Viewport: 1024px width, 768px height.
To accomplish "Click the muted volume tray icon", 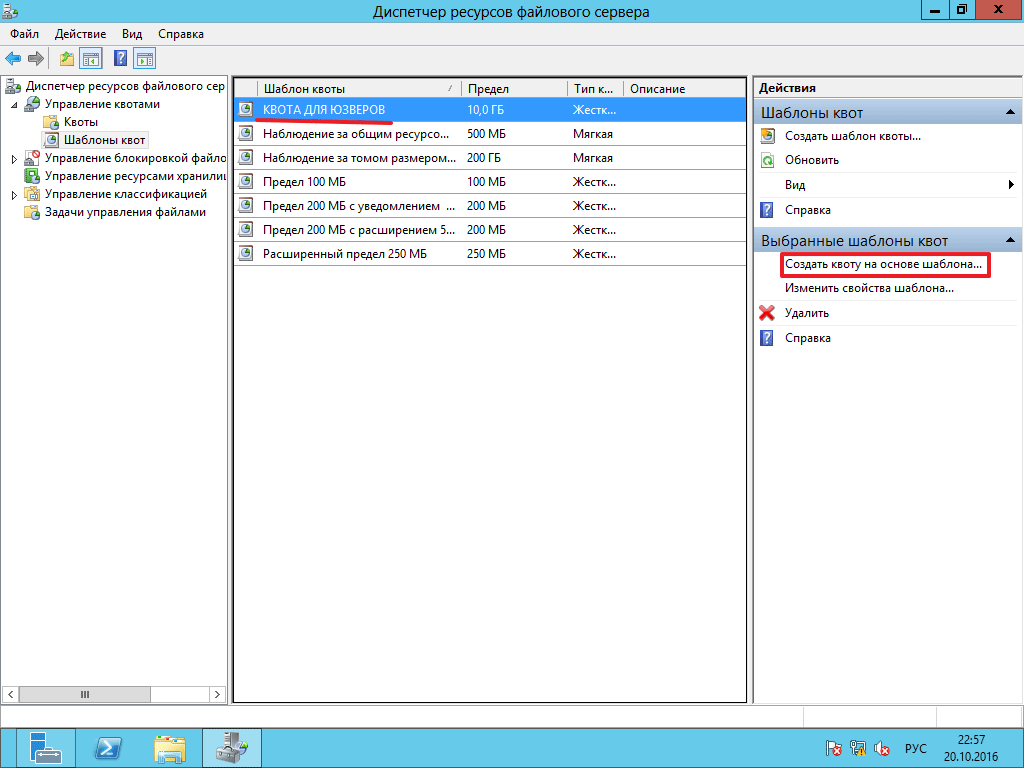I will 882,748.
